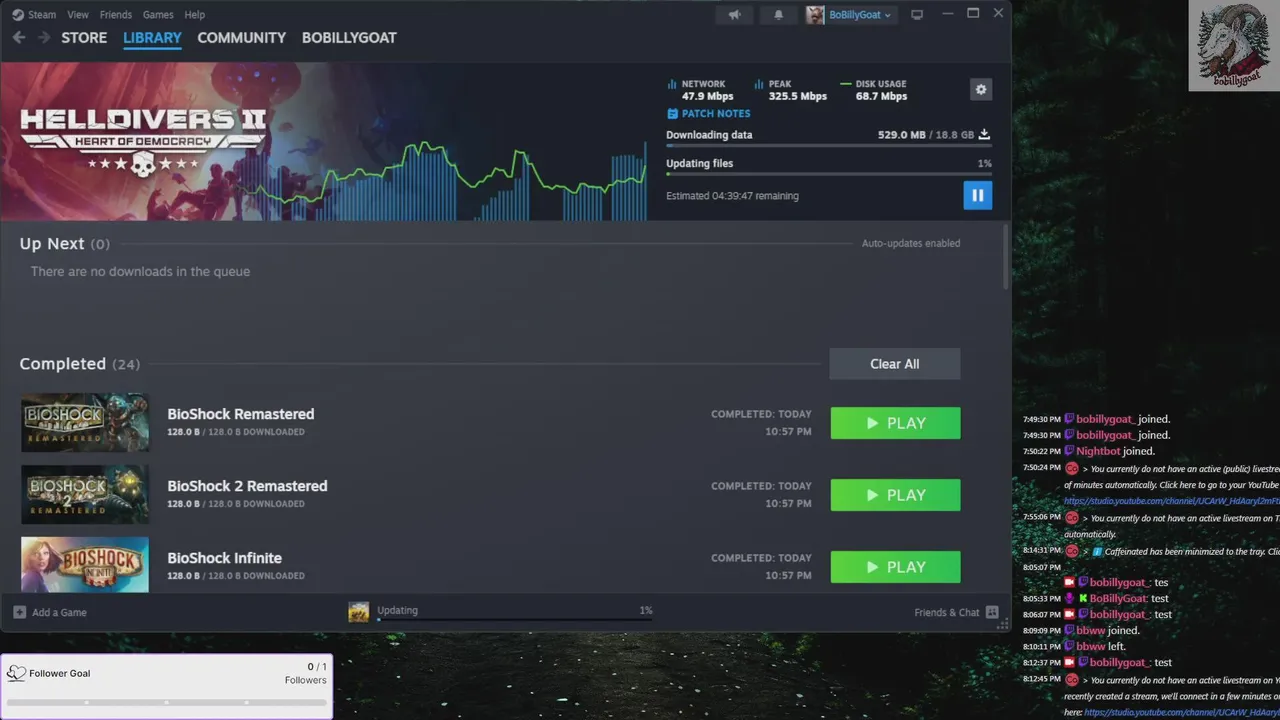
Task: Click the announcements megaphone icon
Action: pyautogui.click(x=735, y=15)
